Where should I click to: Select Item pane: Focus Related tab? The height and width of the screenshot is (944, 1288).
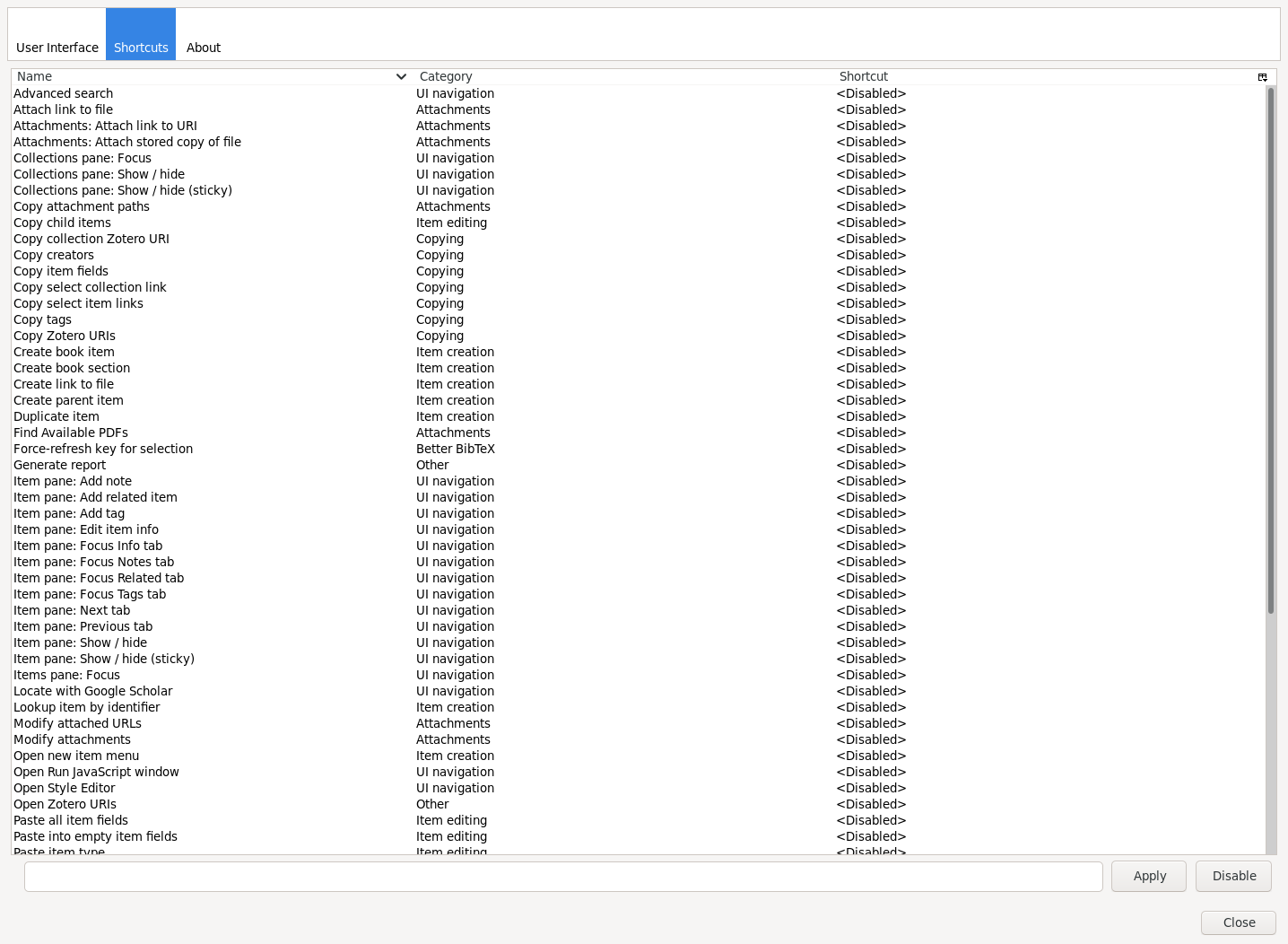pyautogui.click(x=638, y=578)
